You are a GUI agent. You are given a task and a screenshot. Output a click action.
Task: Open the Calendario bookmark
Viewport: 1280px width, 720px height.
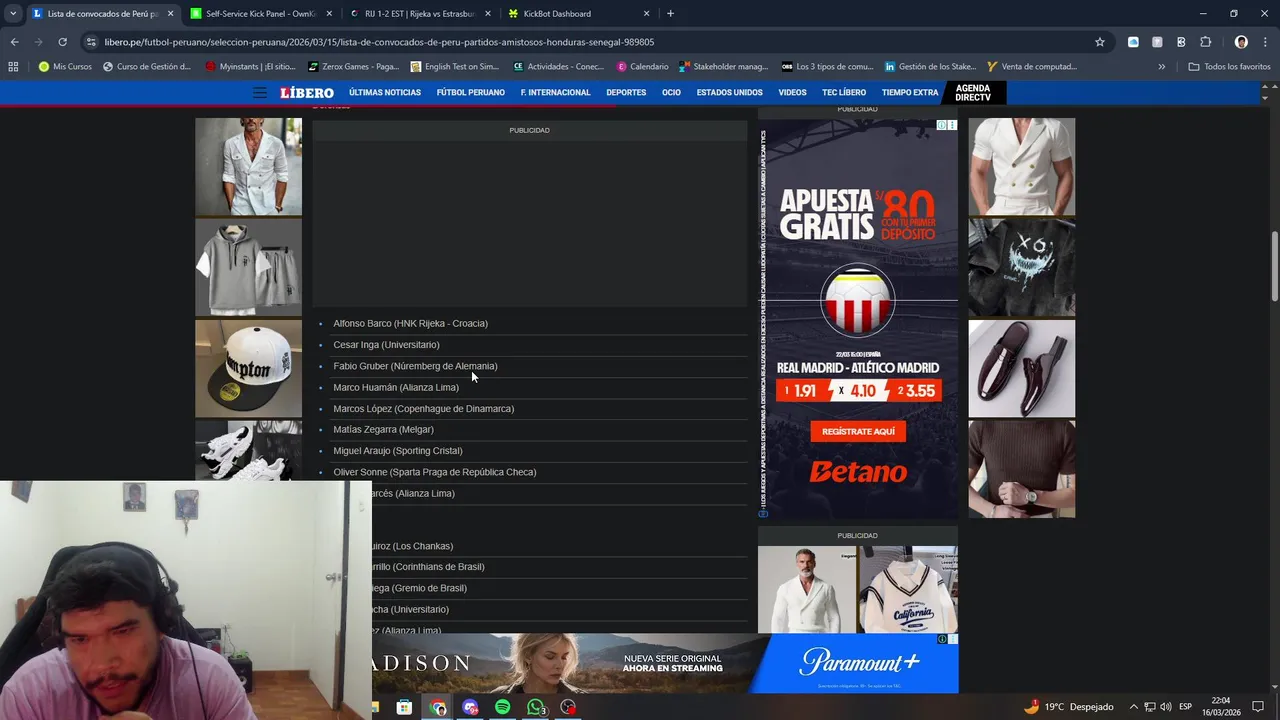(642, 67)
